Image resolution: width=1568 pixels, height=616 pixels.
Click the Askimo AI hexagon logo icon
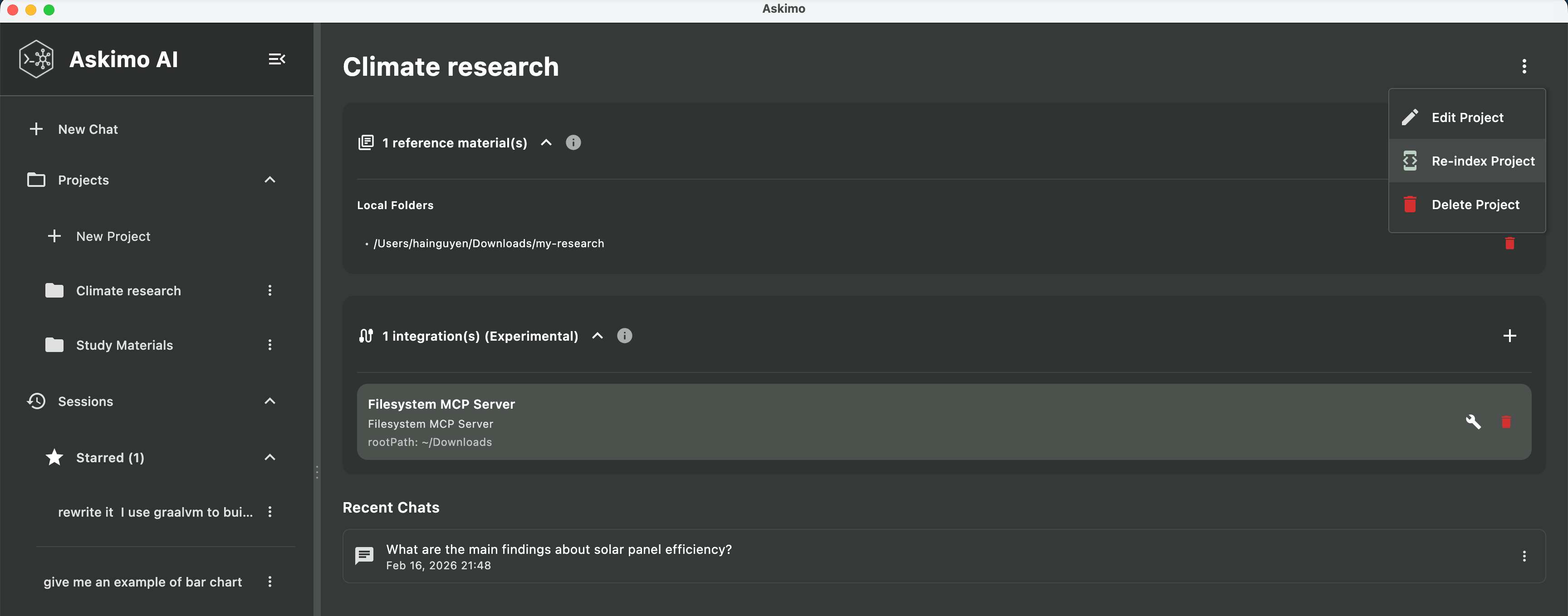coord(36,59)
